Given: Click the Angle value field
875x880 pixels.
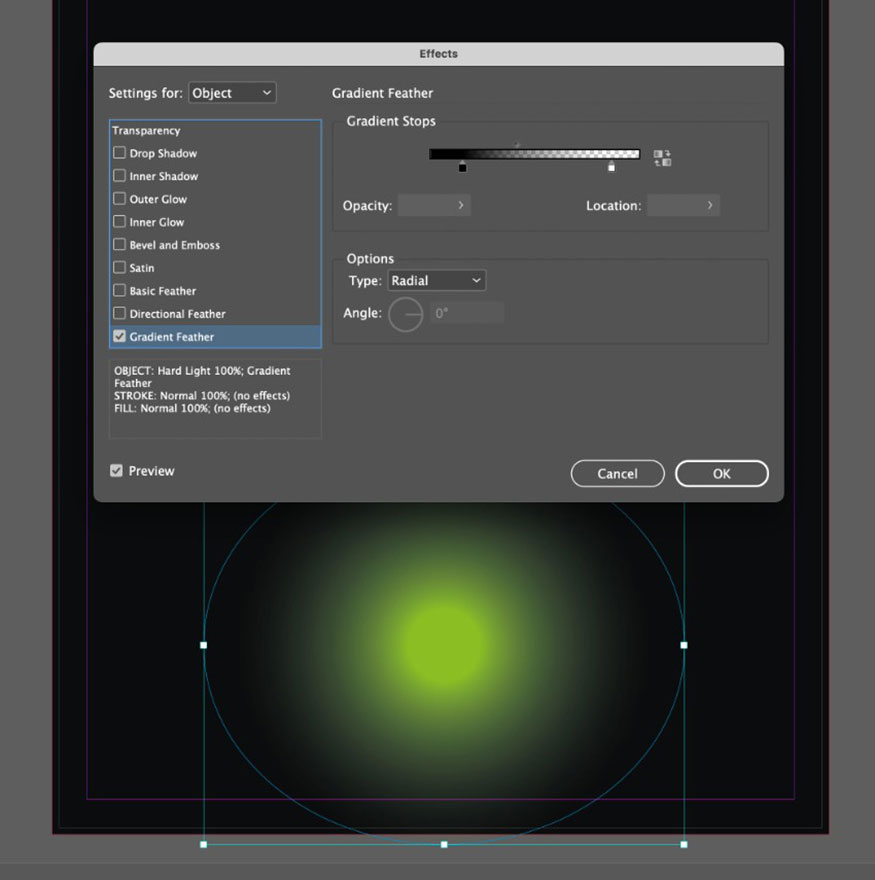Looking at the screenshot, I should [x=467, y=313].
